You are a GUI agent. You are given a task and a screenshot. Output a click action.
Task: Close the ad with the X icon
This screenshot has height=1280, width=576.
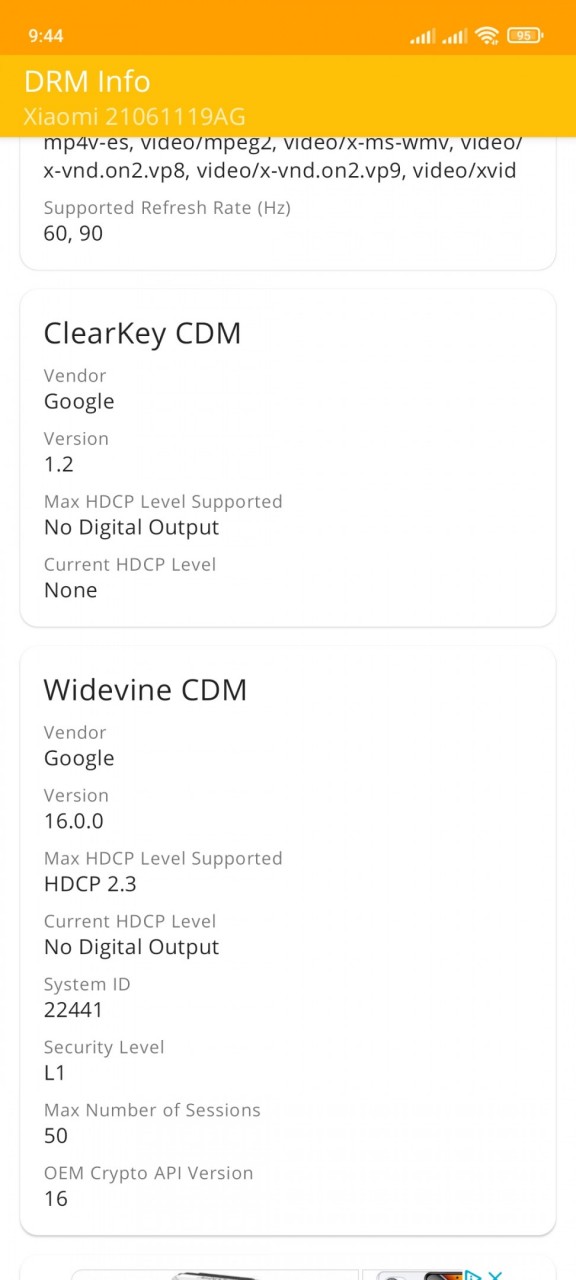tap(495, 1275)
